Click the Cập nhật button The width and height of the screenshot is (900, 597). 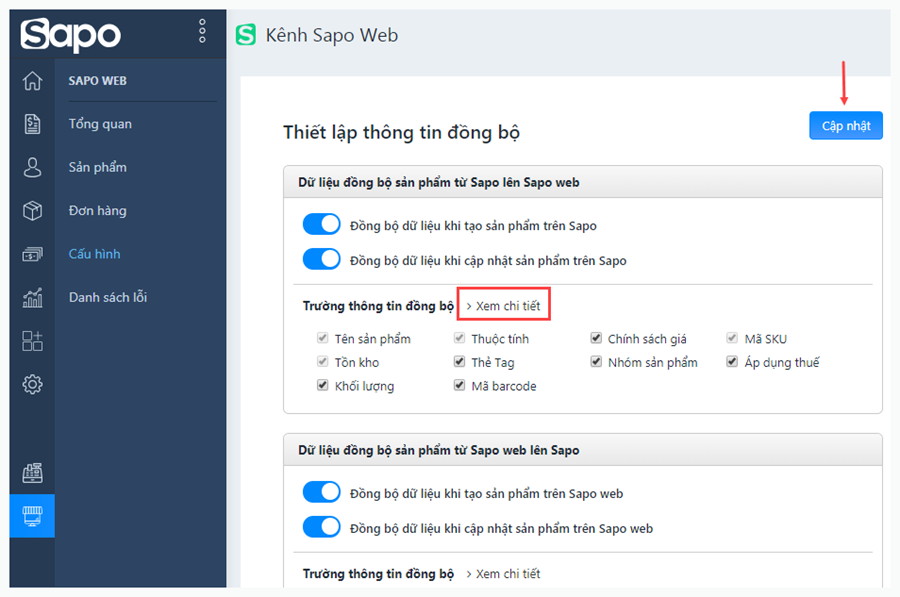845,126
